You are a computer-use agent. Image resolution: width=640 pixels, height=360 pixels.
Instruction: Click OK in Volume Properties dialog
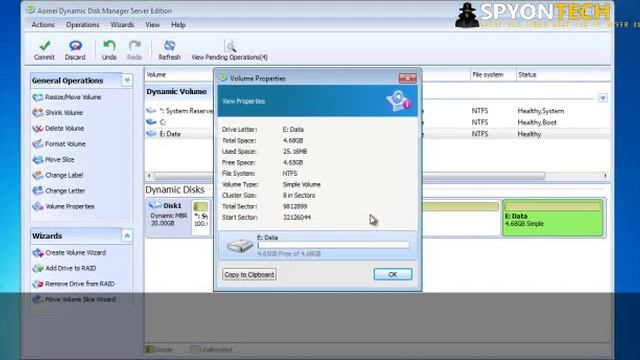tap(393, 274)
